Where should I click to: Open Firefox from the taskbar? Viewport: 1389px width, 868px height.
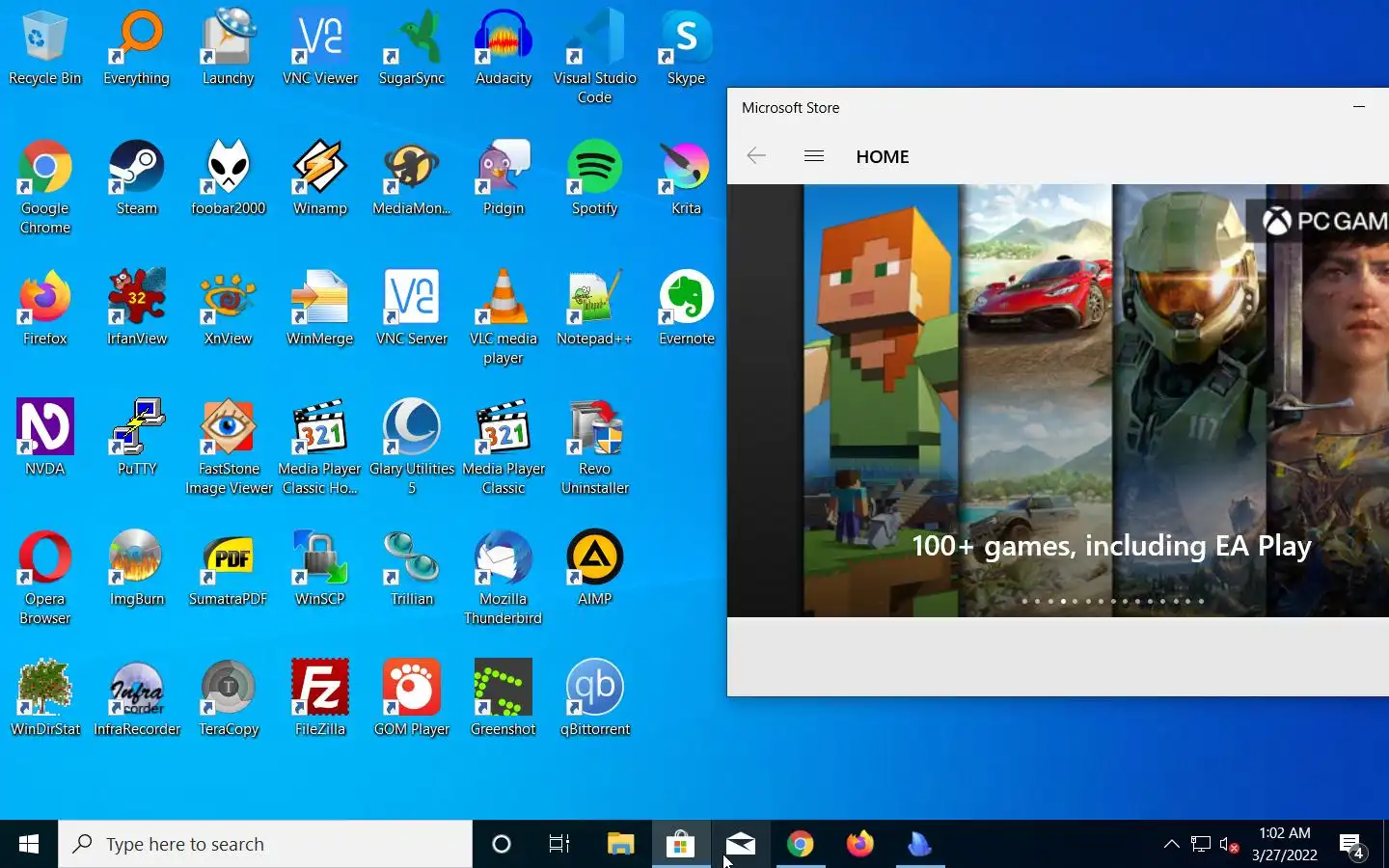[x=859, y=844]
